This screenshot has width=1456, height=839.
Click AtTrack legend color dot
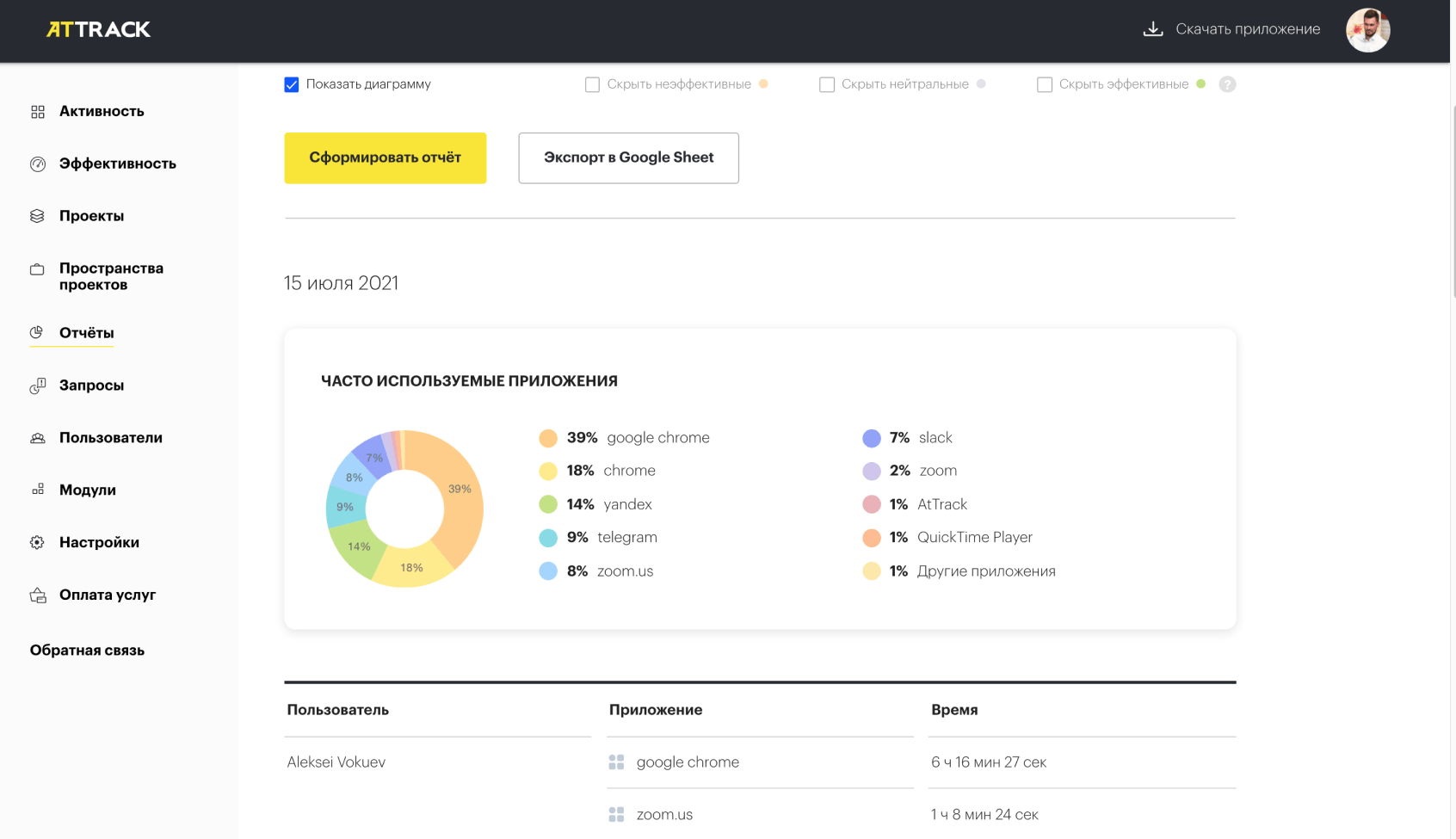point(872,505)
